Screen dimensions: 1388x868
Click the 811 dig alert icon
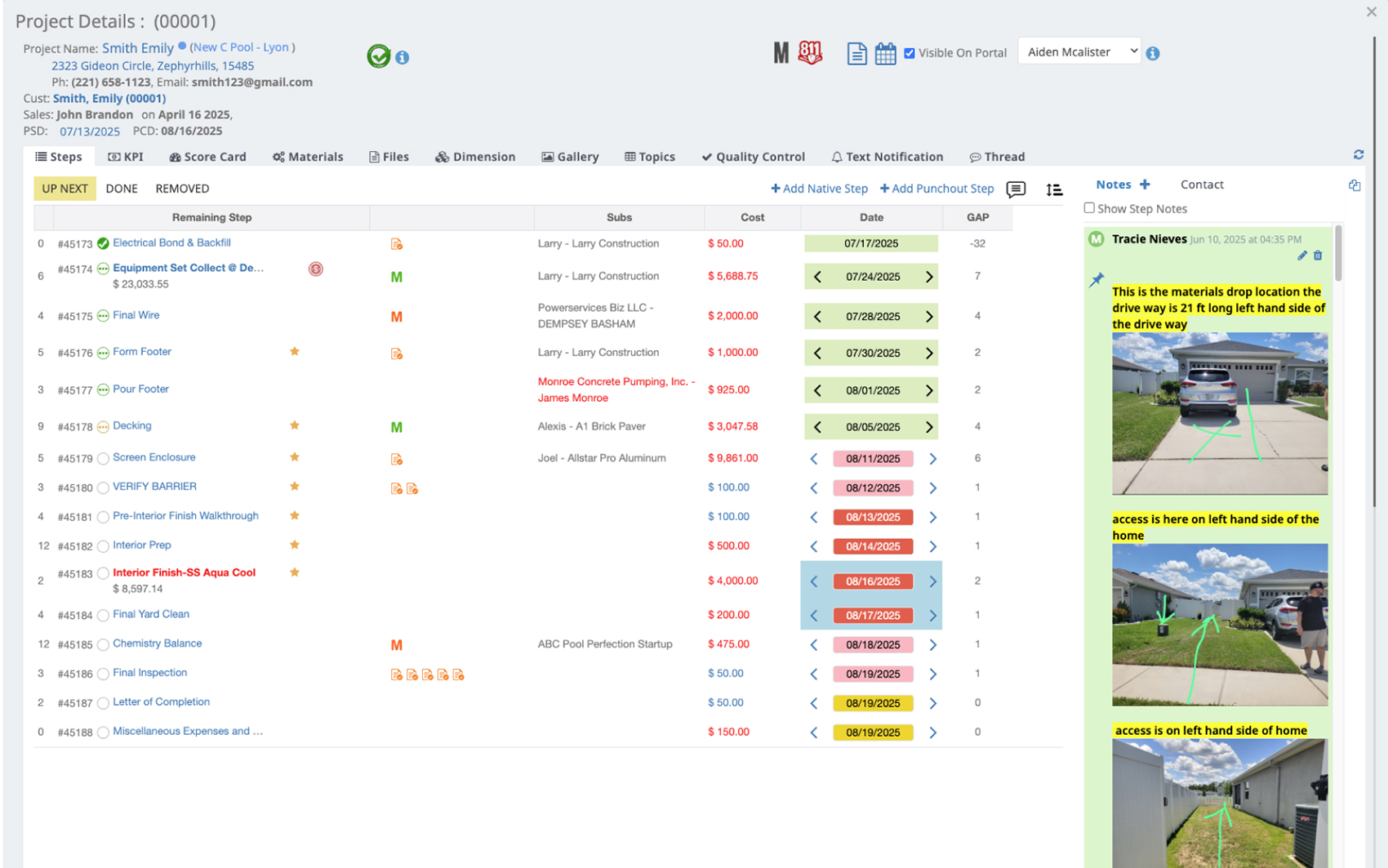click(809, 53)
